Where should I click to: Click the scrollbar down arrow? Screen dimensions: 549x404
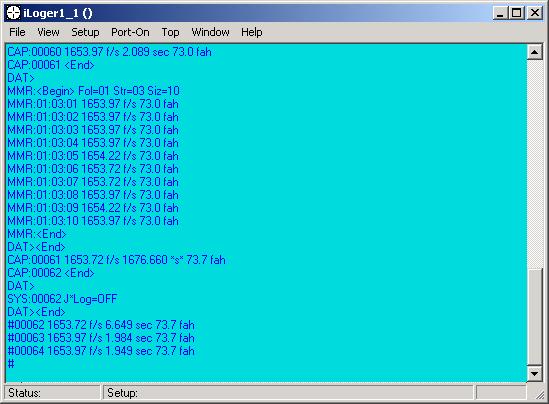pyautogui.click(x=534, y=374)
